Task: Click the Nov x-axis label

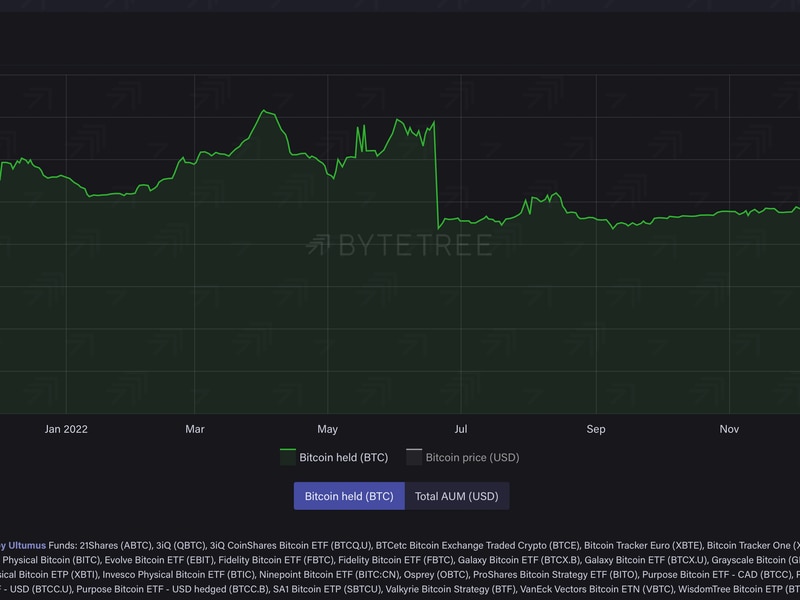Action: (x=730, y=429)
